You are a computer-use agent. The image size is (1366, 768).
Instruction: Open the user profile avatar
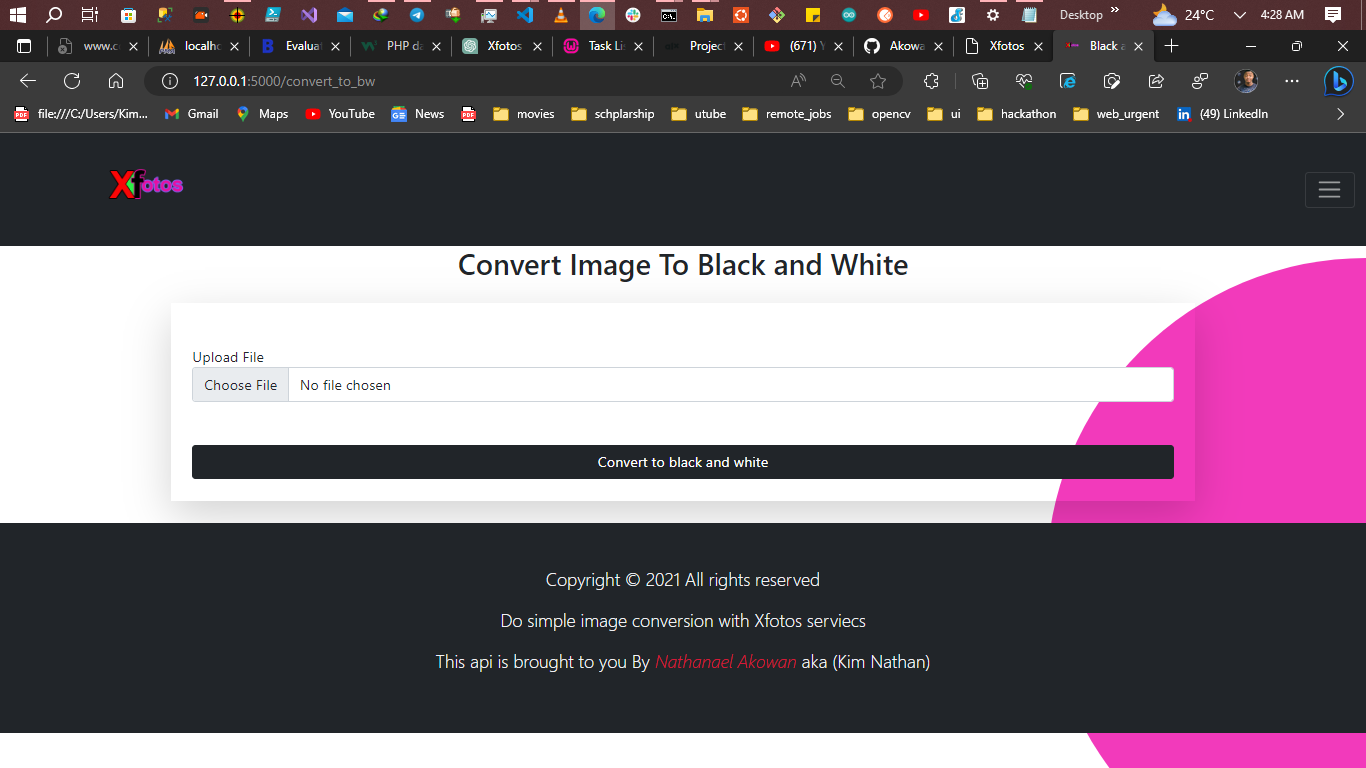coord(1246,81)
